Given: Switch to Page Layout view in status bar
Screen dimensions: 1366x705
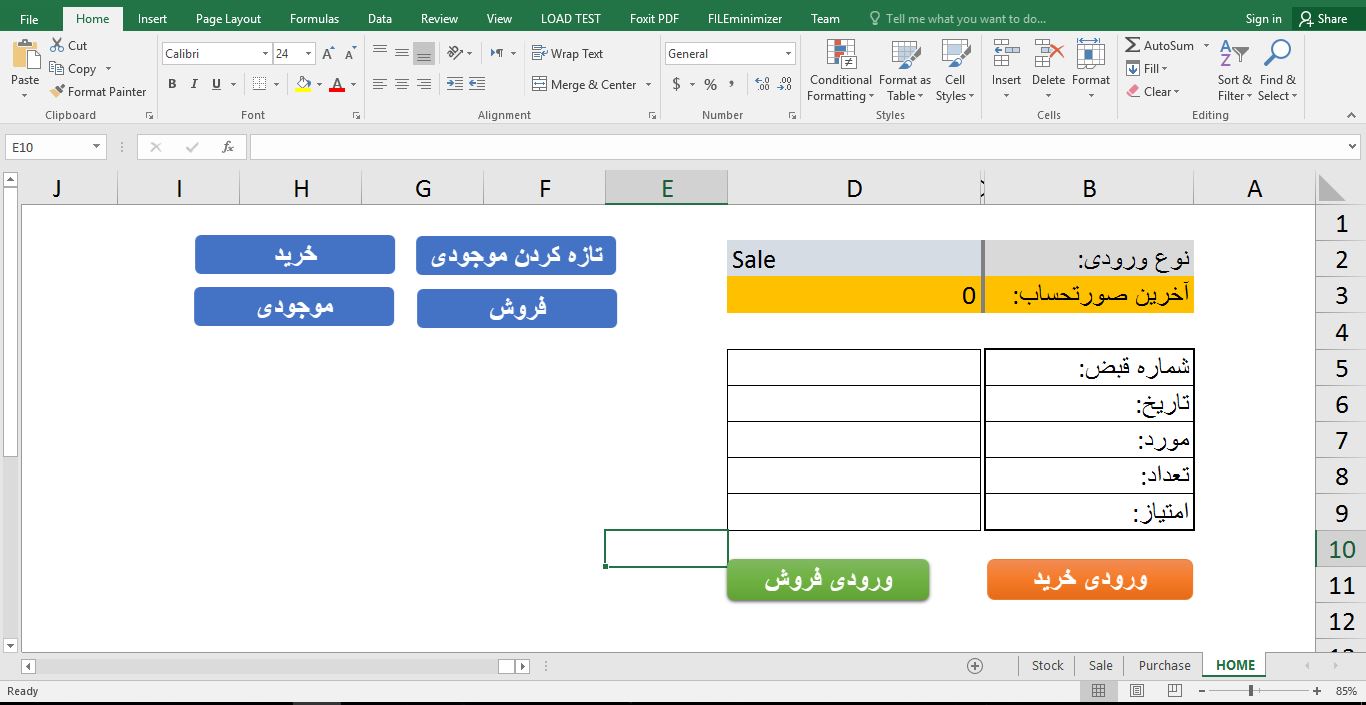Looking at the screenshot, I should point(1136,691).
